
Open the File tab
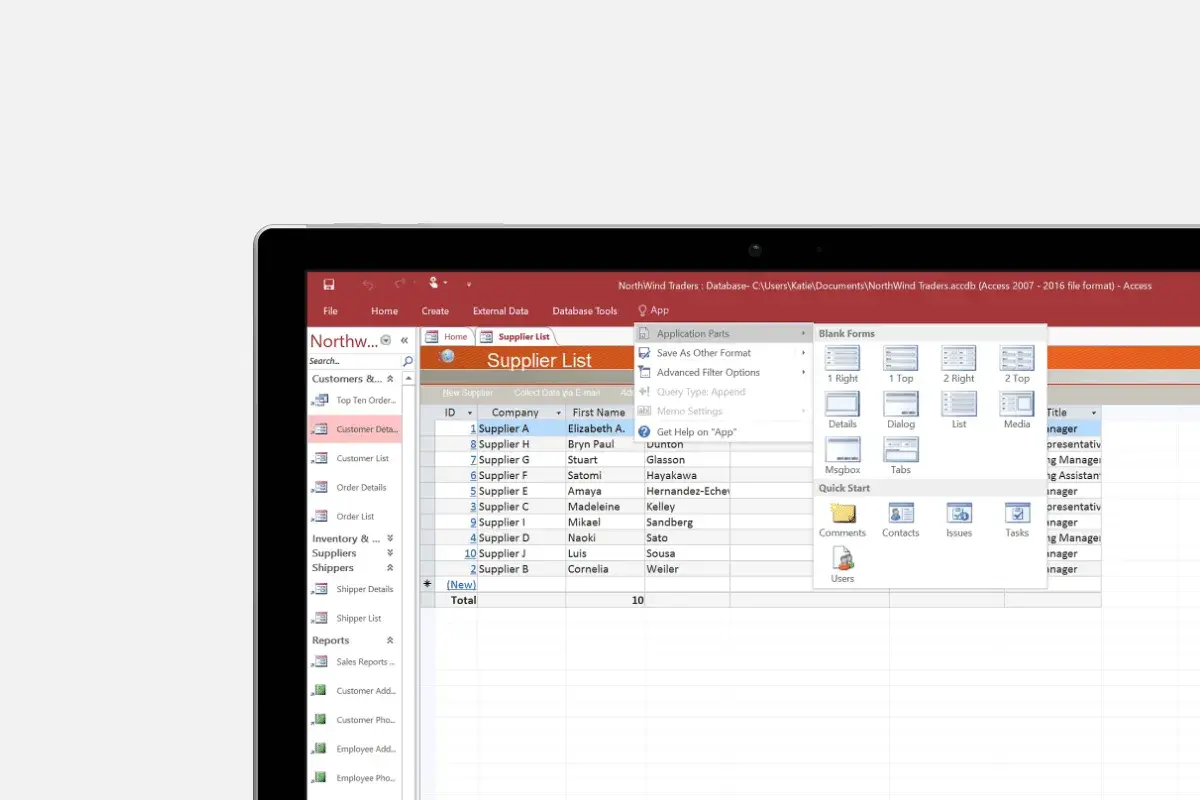click(330, 311)
